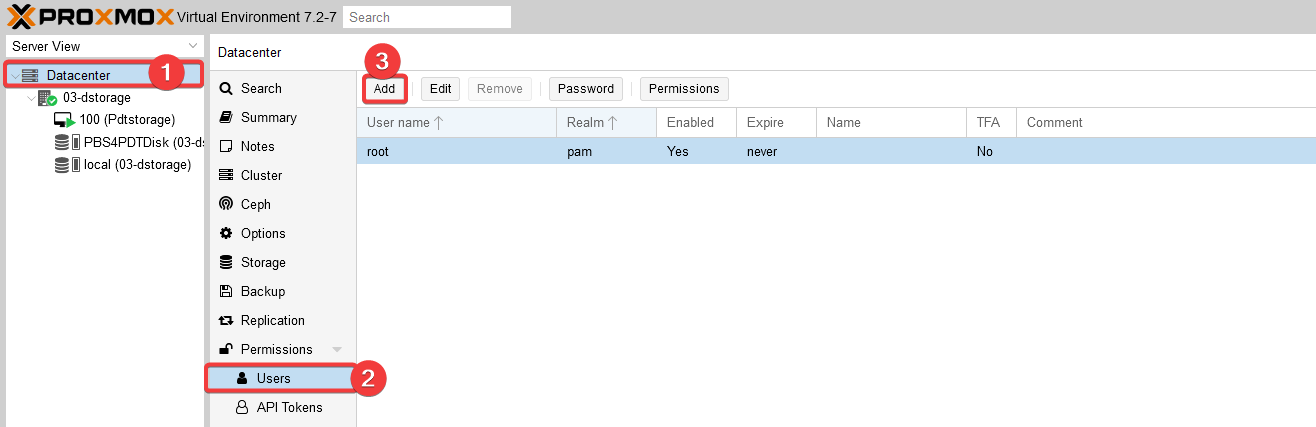Click the Add user button
This screenshot has width=1316, height=427.
pyautogui.click(x=385, y=89)
